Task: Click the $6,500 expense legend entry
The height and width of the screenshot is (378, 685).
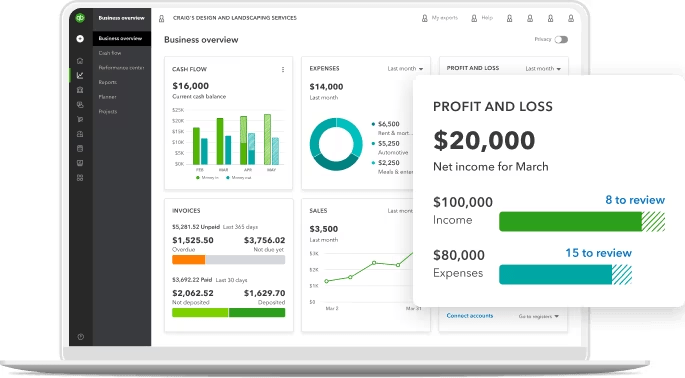Action: pyautogui.click(x=389, y=124)
